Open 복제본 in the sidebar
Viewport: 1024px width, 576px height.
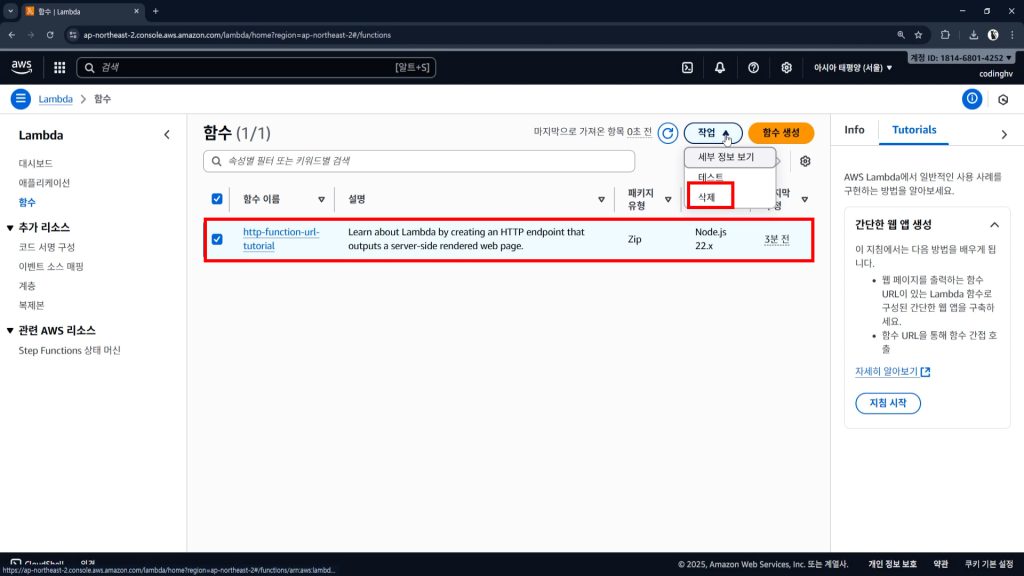[31, 306]
